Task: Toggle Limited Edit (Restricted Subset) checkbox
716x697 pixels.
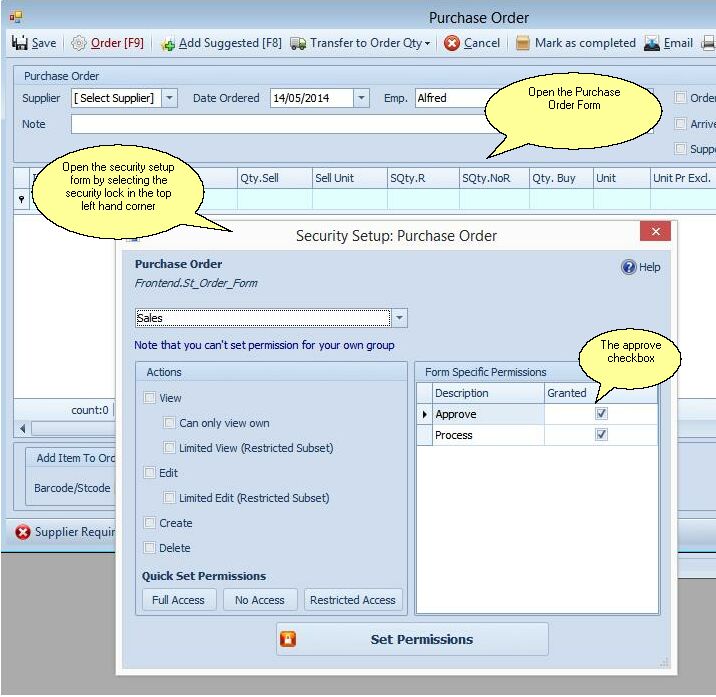Action: [169, 497]
